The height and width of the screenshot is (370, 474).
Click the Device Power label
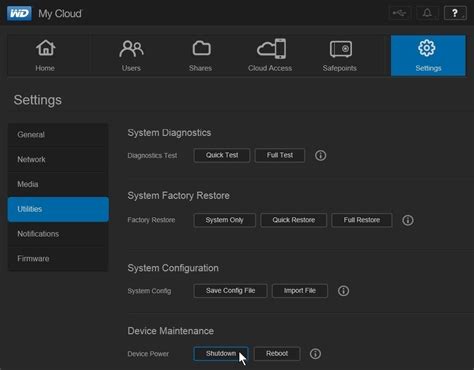click(x=148, y=354)
